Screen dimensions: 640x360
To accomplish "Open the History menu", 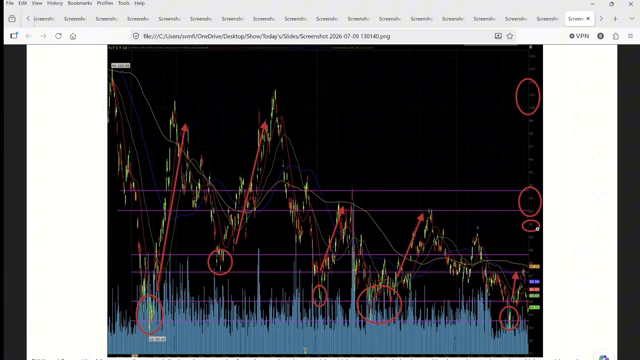I will coord(55,3).
